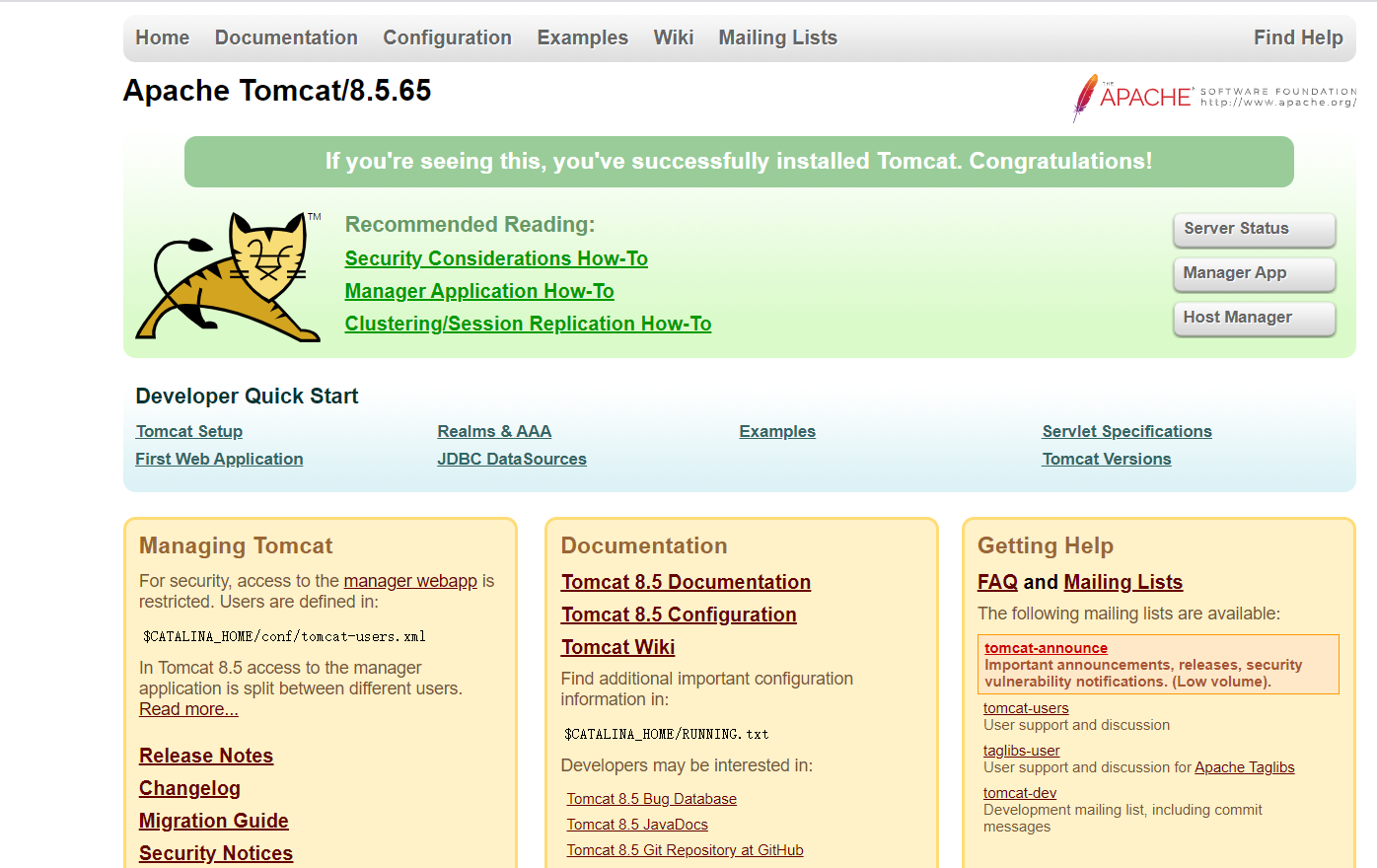Open Mailing Lists in the navigation bar

(777, 37)
